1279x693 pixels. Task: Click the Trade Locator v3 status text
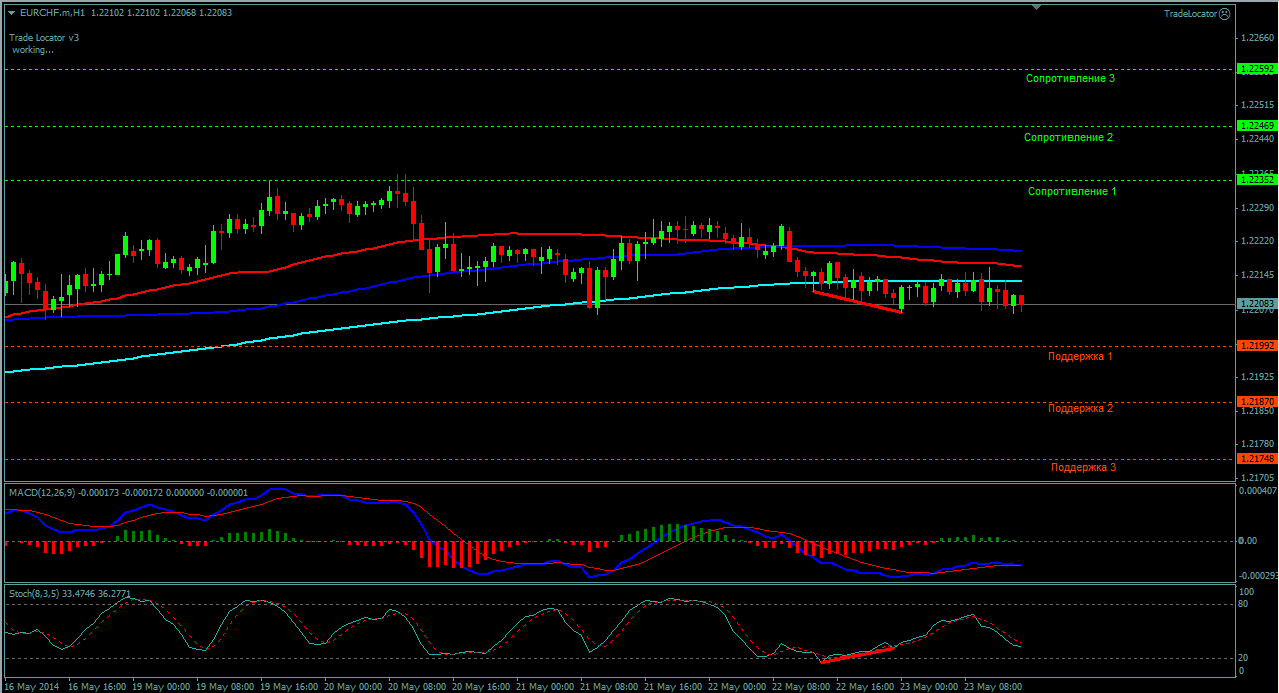[44, 37]
